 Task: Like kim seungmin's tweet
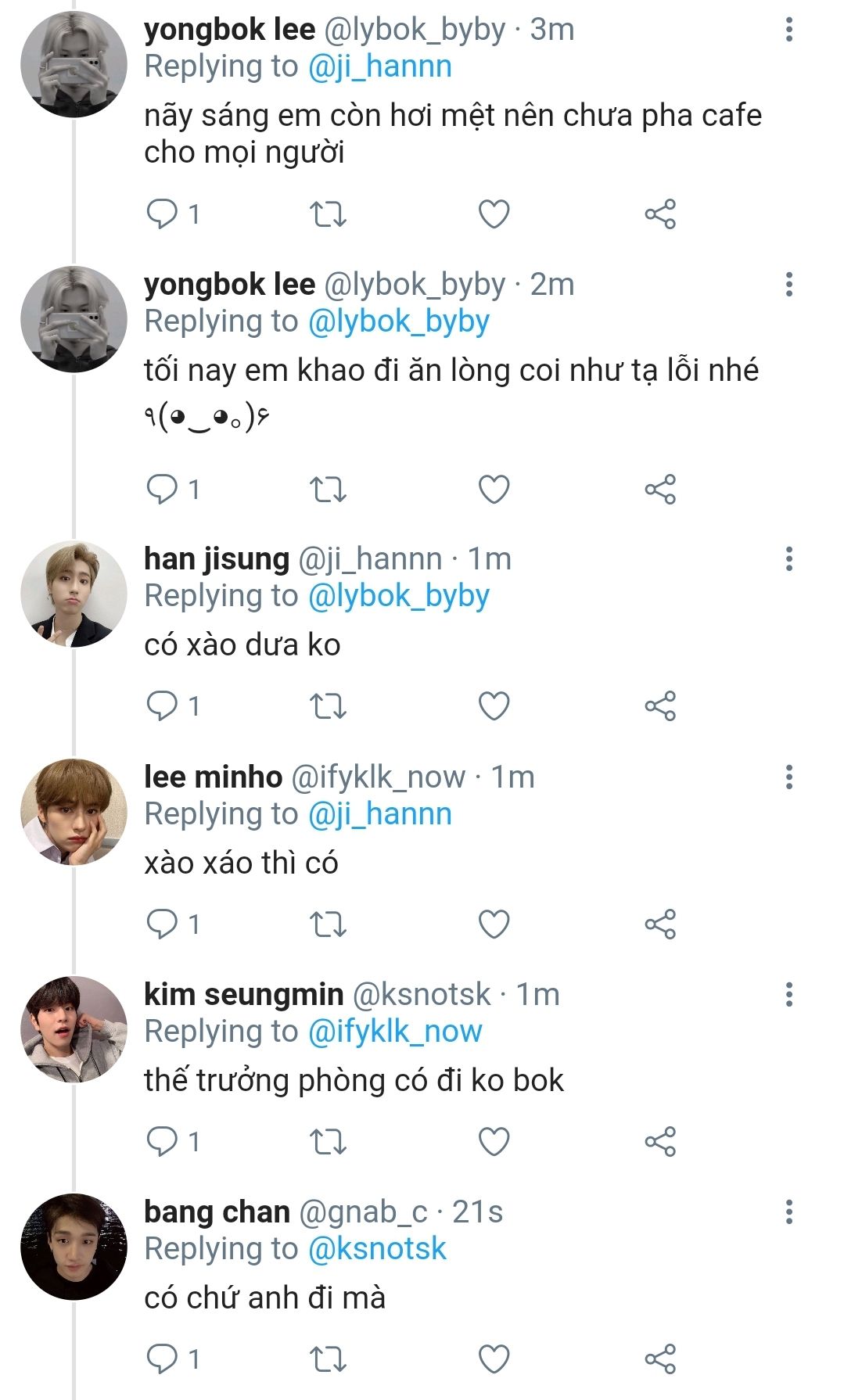pos(494,1142)
